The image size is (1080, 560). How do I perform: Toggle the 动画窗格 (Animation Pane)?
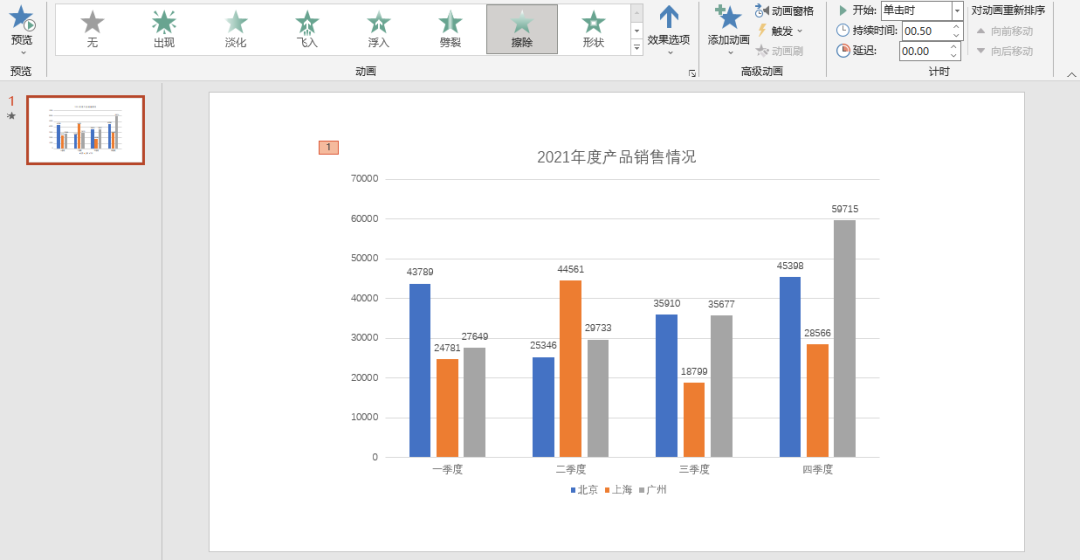coord(784,11)
